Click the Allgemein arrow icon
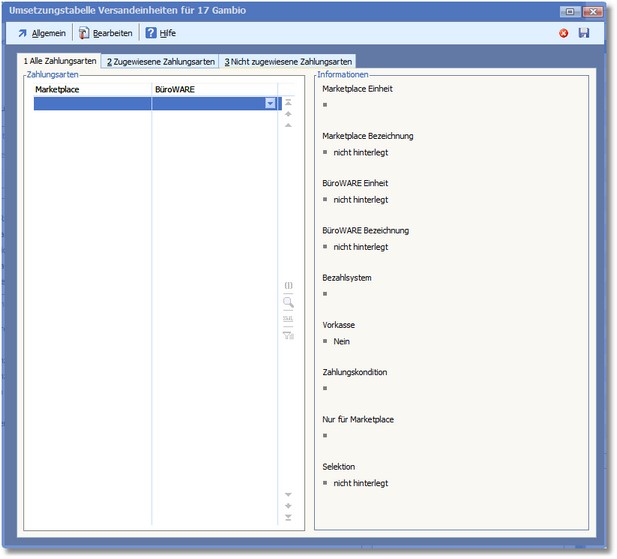The height and width of the screenshot is (559, 617). [22, 33]
